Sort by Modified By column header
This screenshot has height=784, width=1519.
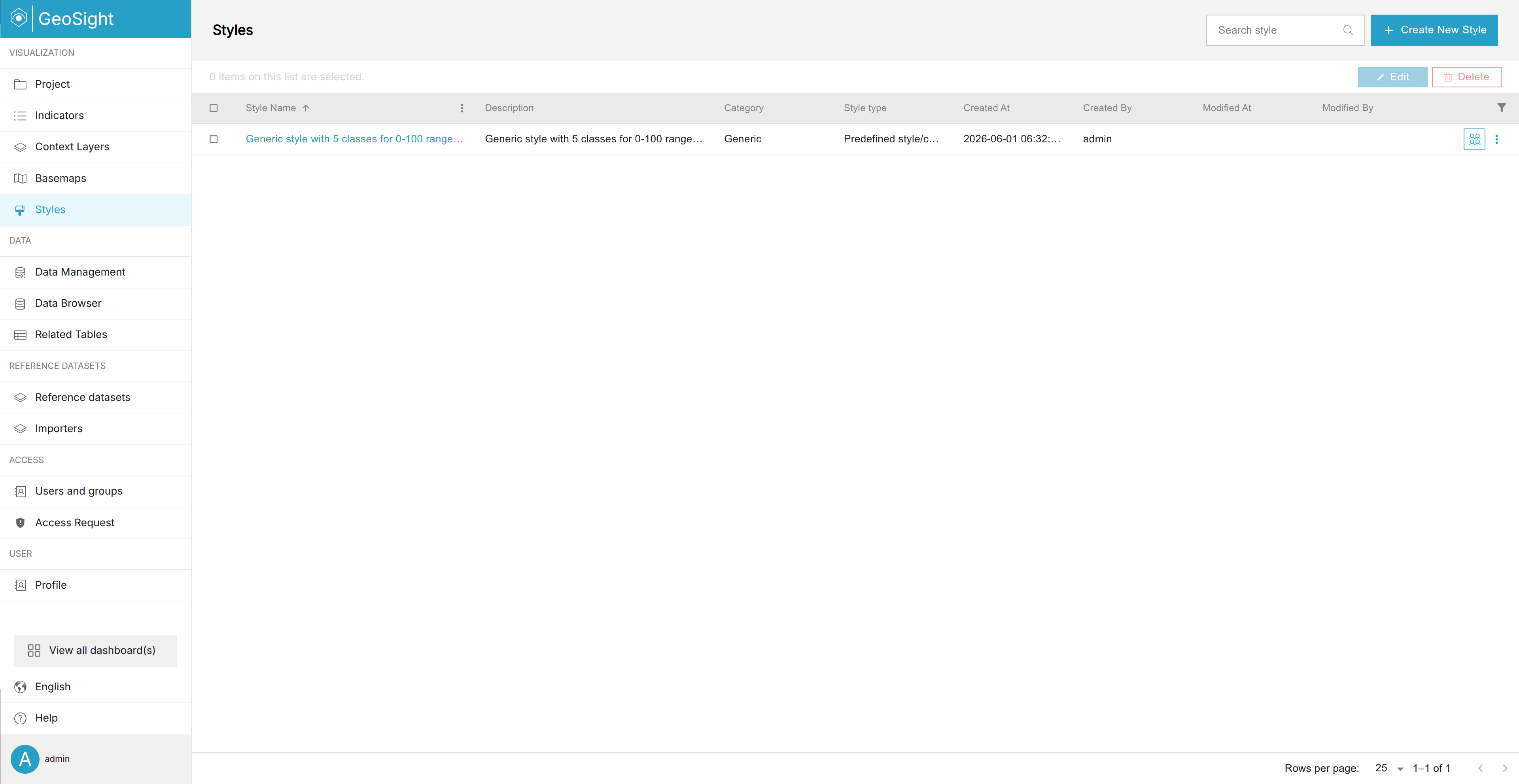click(1347, 108)
